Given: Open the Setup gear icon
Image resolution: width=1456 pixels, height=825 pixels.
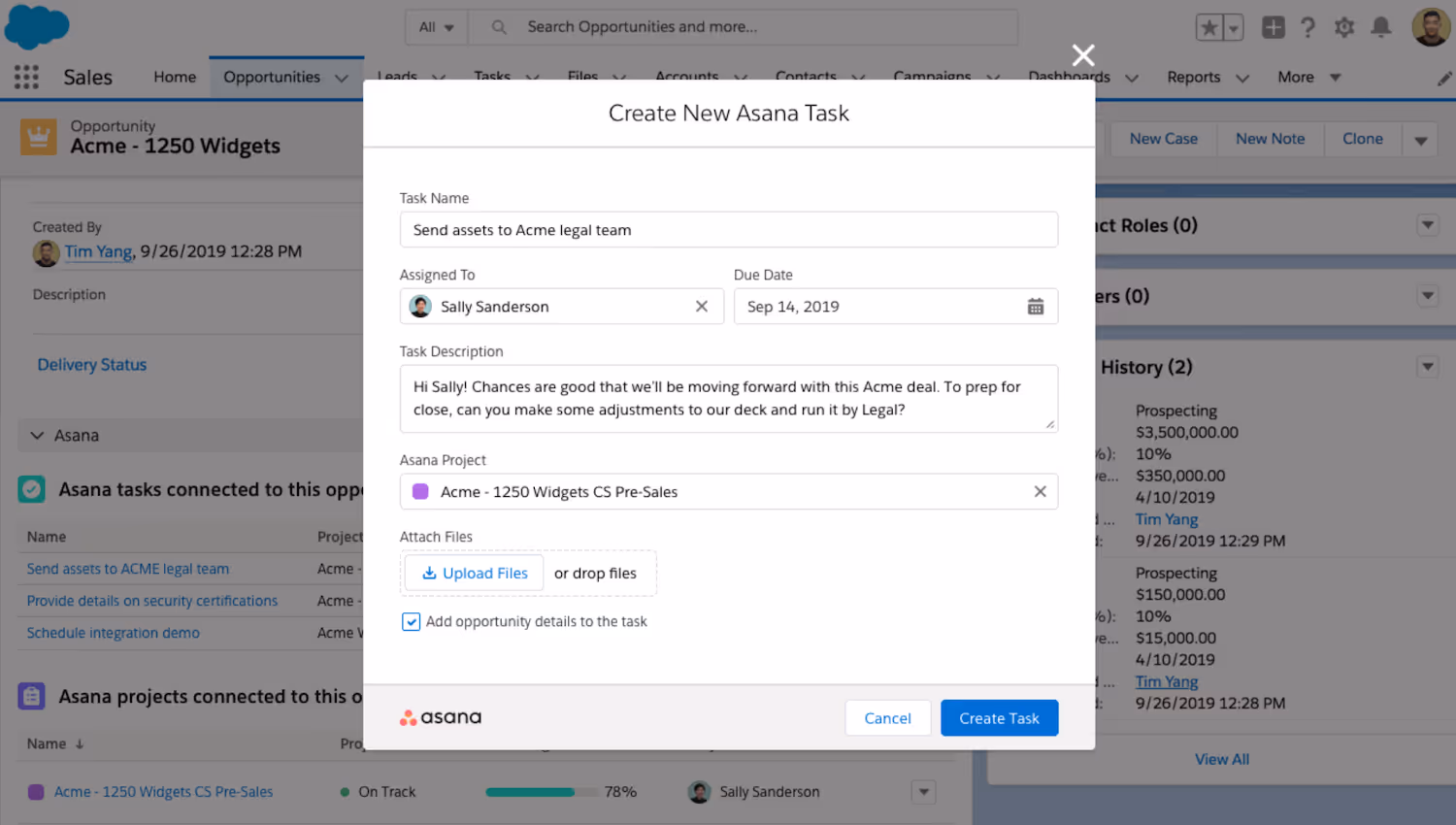Looking at the screenshot, I should [1344, 27].
